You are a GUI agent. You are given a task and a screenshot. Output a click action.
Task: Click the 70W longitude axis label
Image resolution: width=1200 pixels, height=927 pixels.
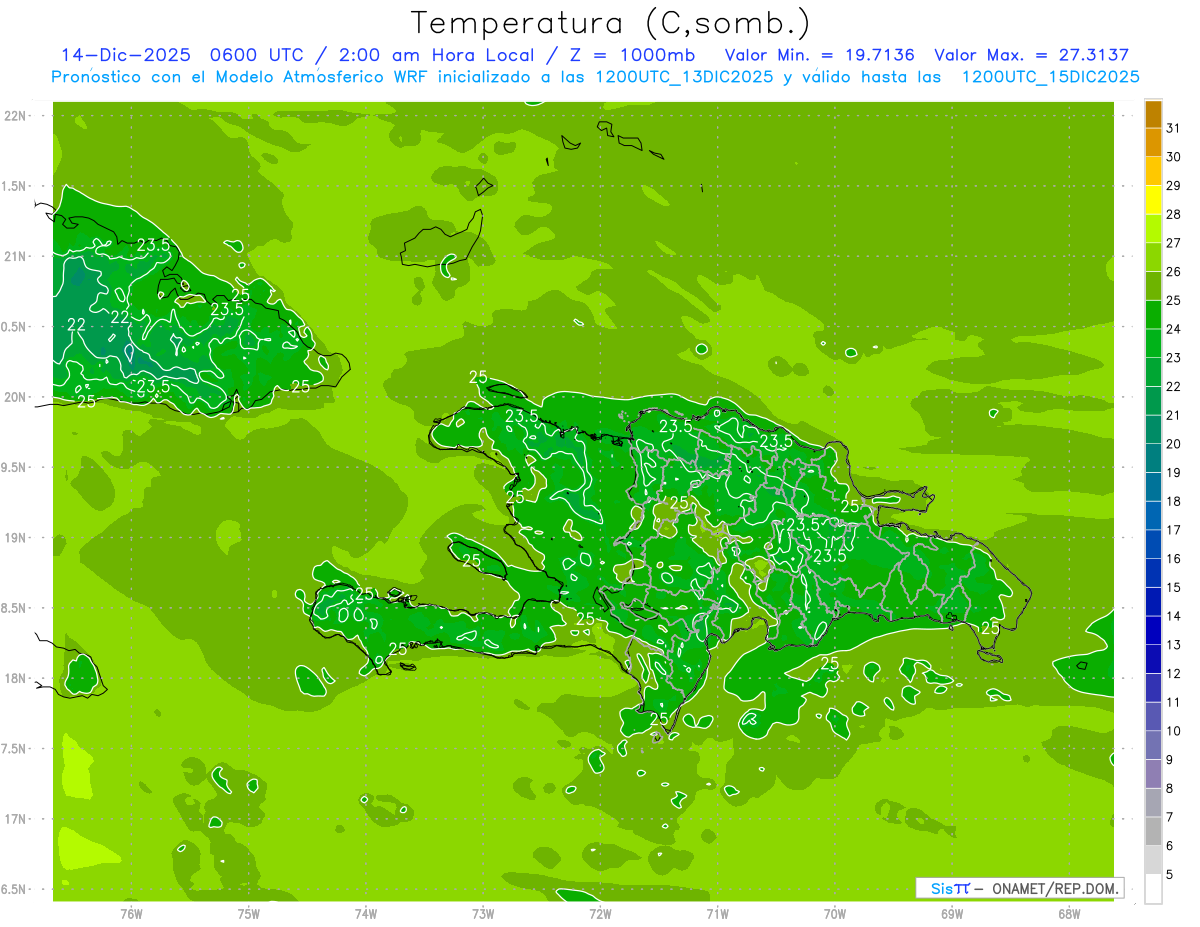835,914
